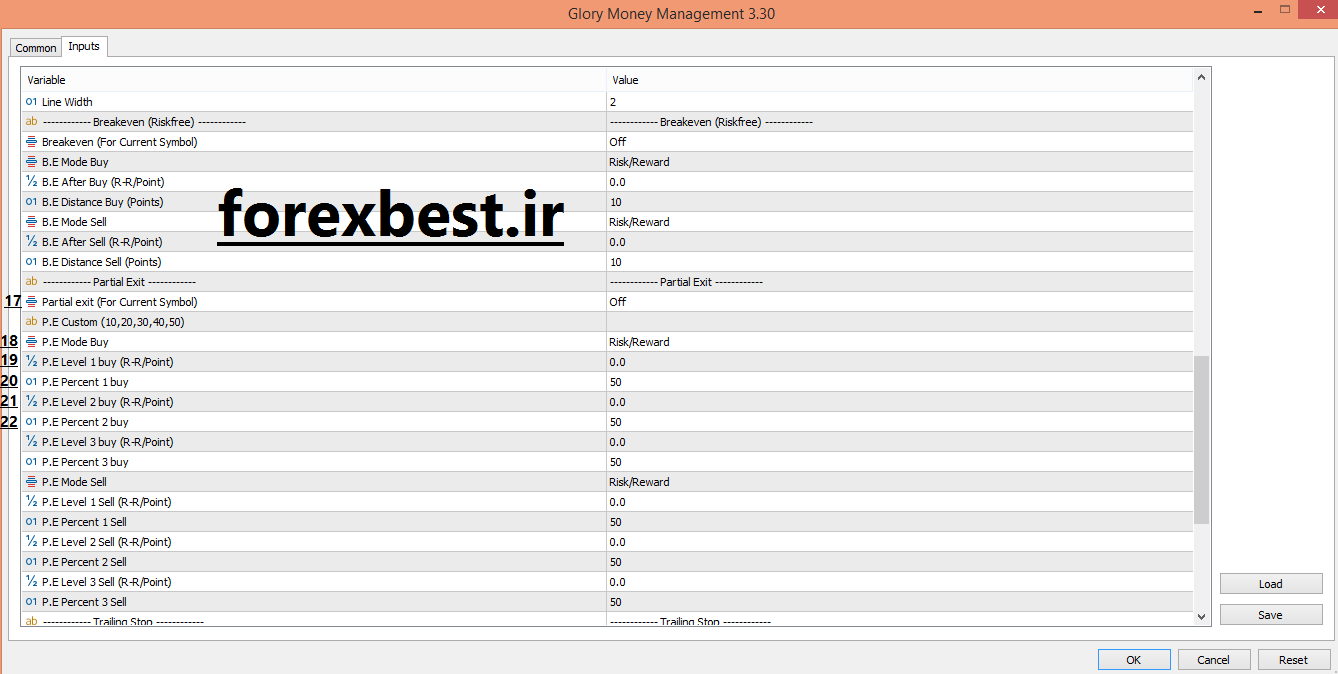Save the current input settings
The height and width of the screenshot is (674, 1338).
[1270, 614]
